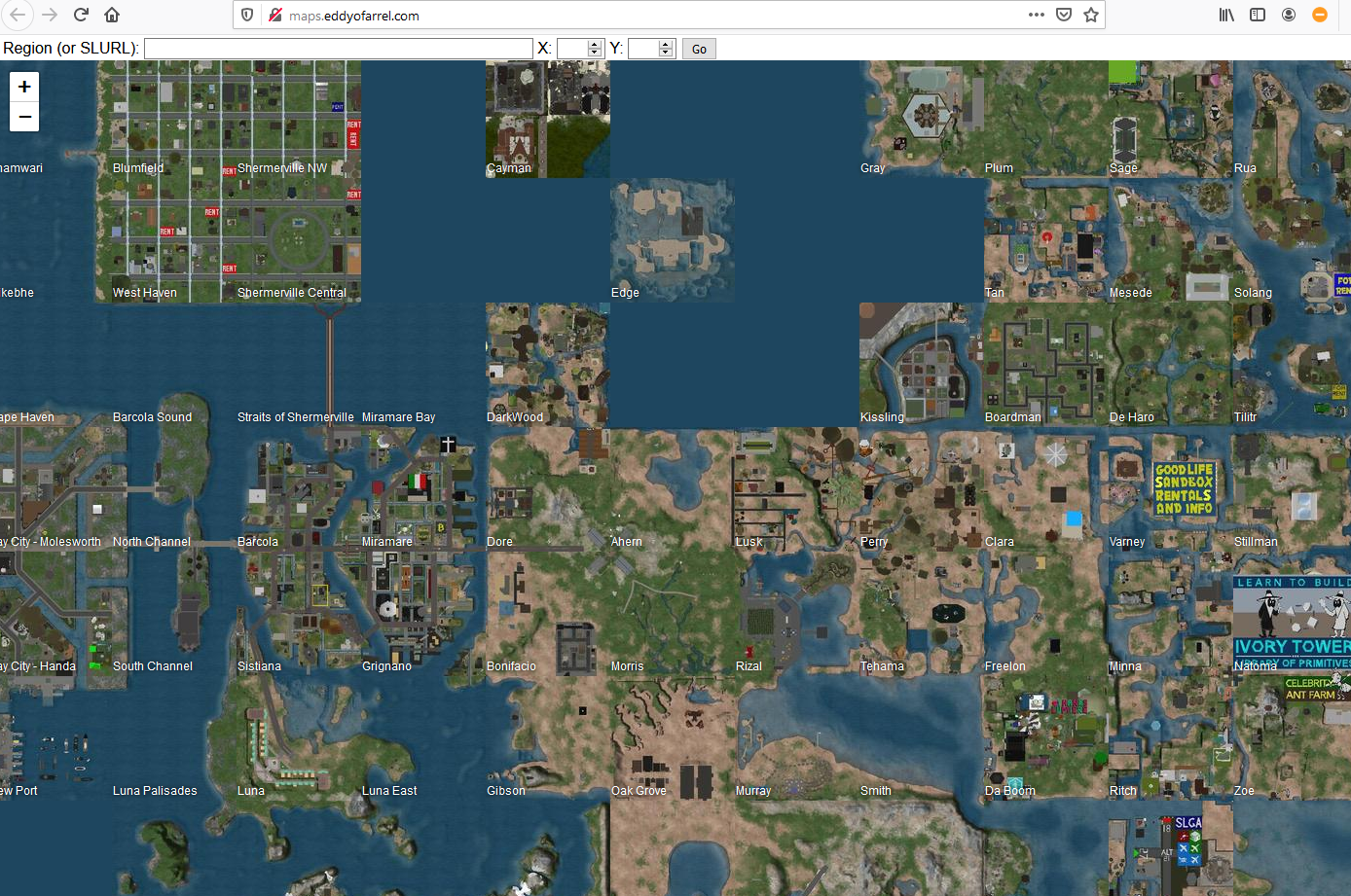
Task: Toggle content blocking via the shield icon
Action: [x=246, y=15]
